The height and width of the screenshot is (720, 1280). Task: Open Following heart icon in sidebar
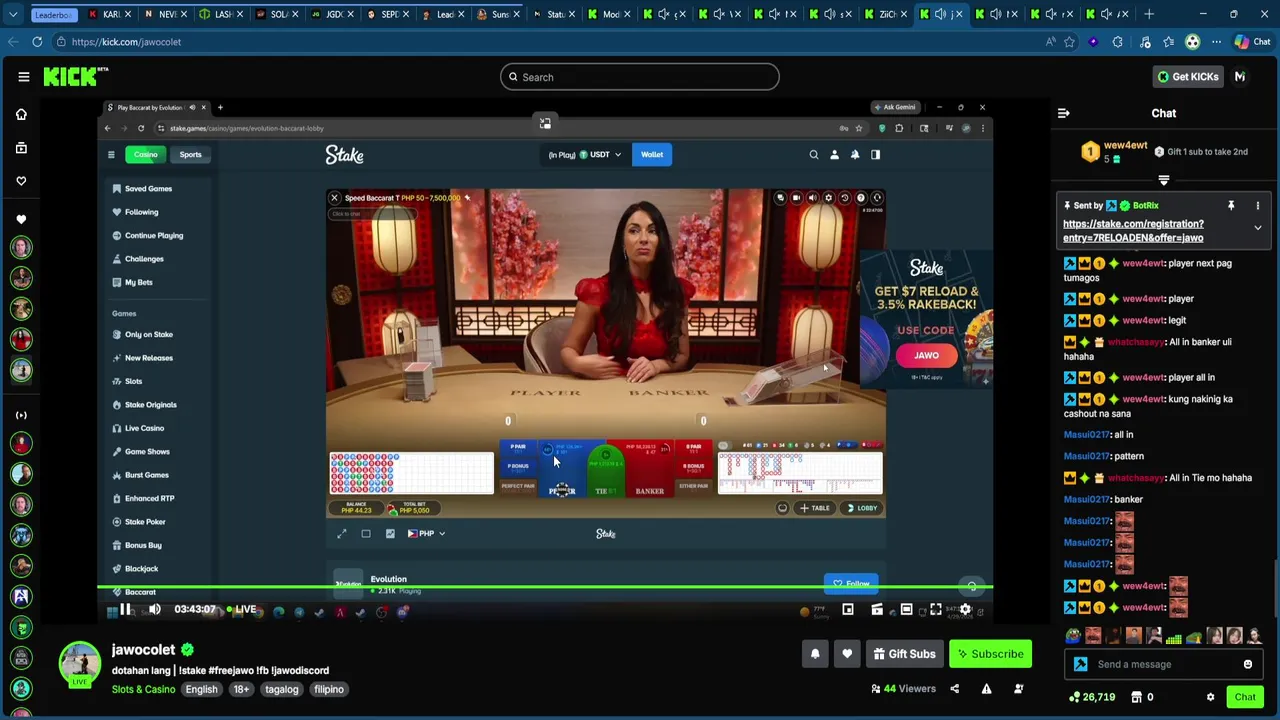click(x=21, y=181)
